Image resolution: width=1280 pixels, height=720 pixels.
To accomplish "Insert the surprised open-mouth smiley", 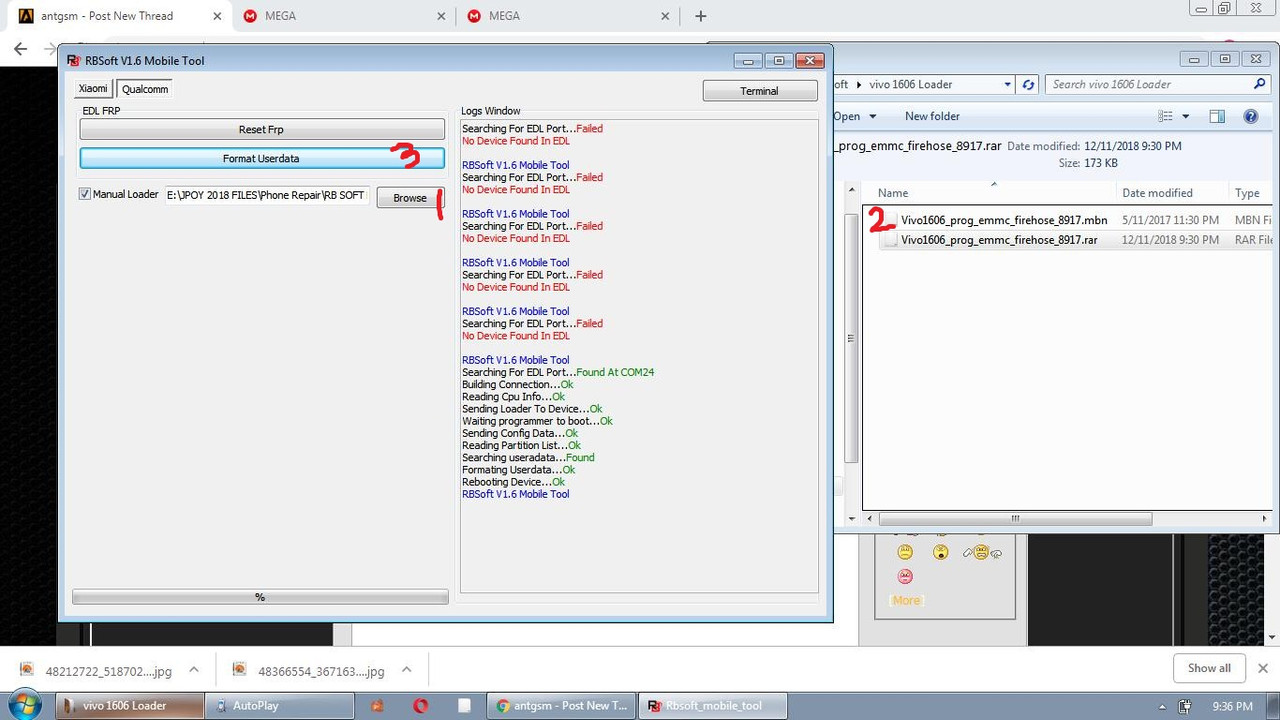I will [x=940, y=552].
